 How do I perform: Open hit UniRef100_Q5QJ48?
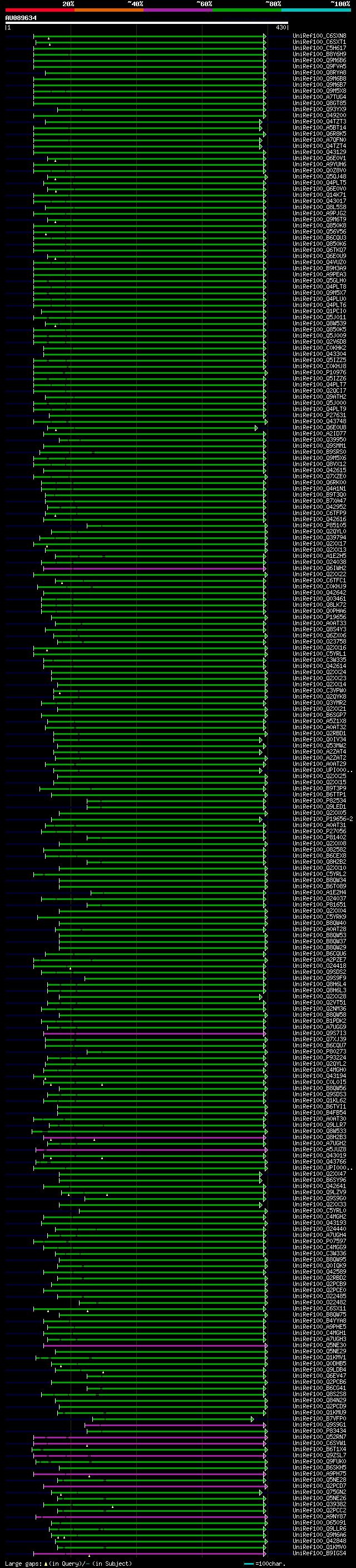coord(319,176)
